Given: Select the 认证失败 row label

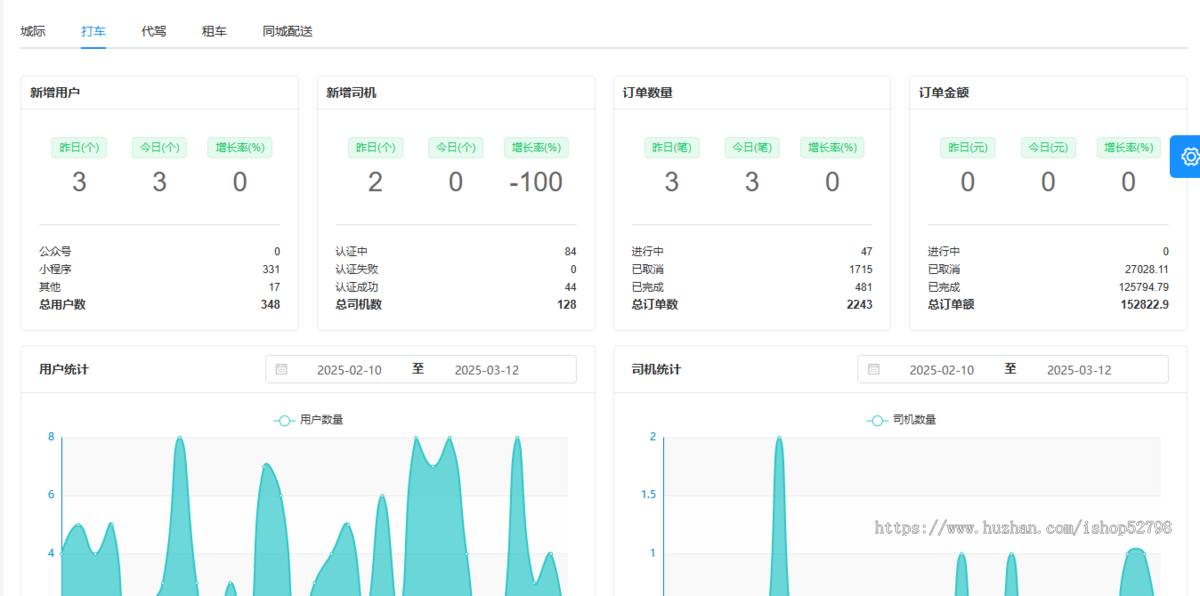Looking at the screenshot, I should point(357,269).
